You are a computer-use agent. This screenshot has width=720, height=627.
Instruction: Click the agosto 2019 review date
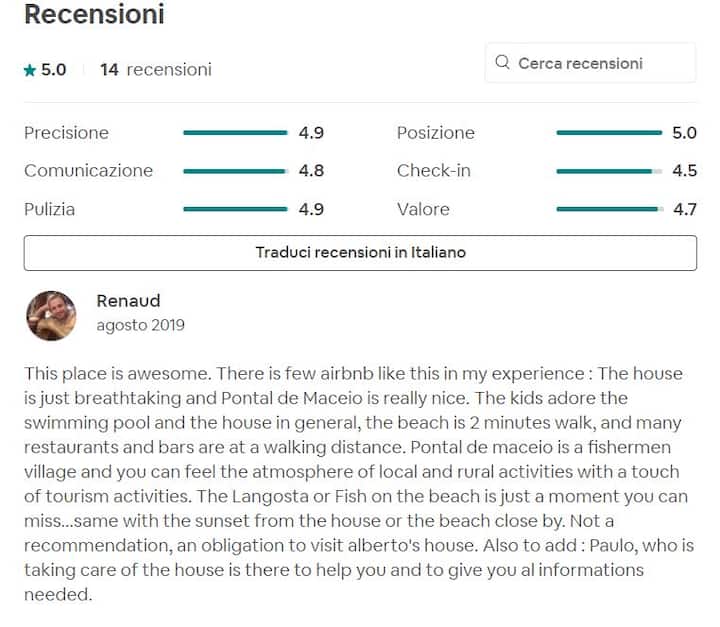click(x=140, y=325)
